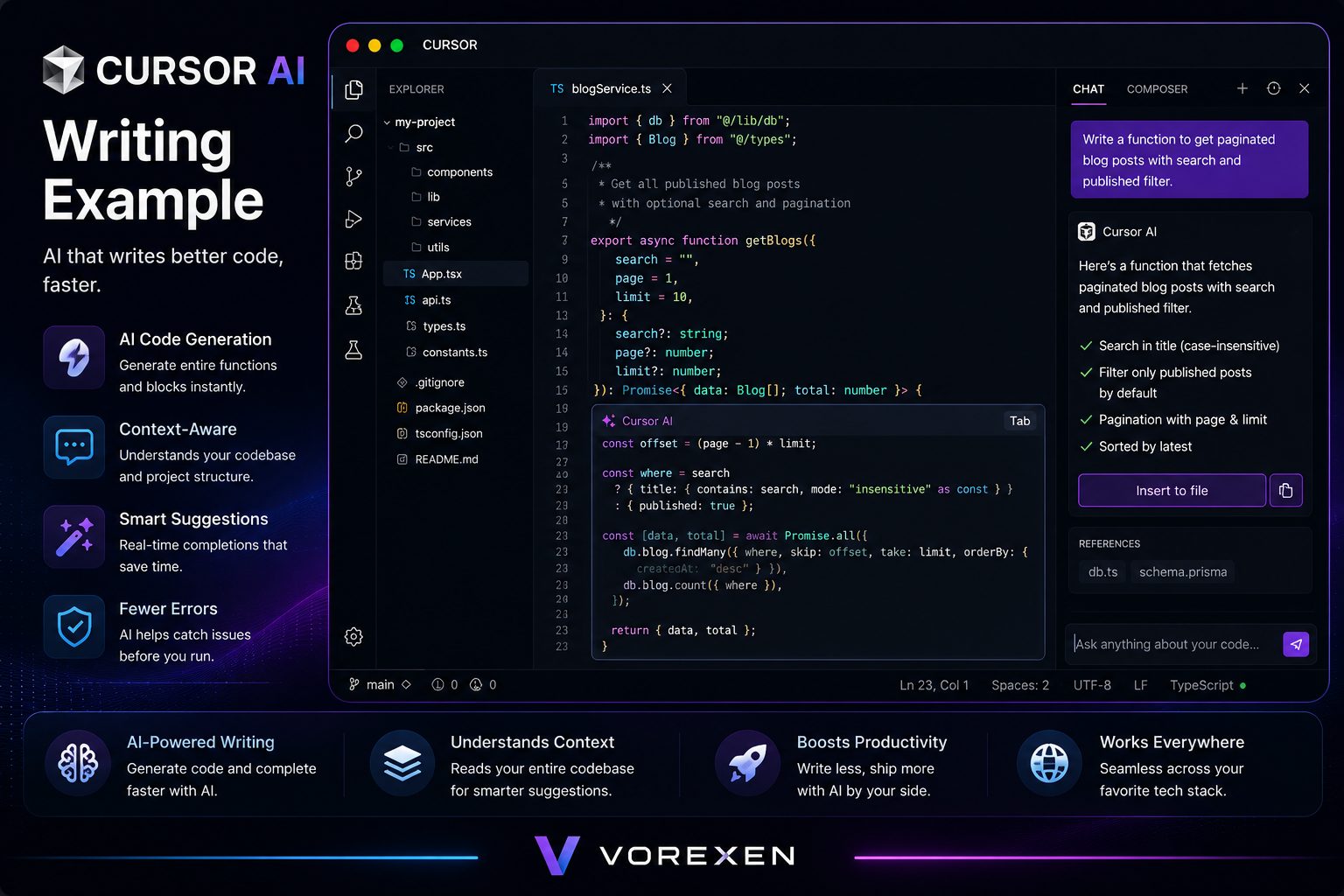Expand the services folder
Viewport: 1344px width, 896px height.
(442, 222)
